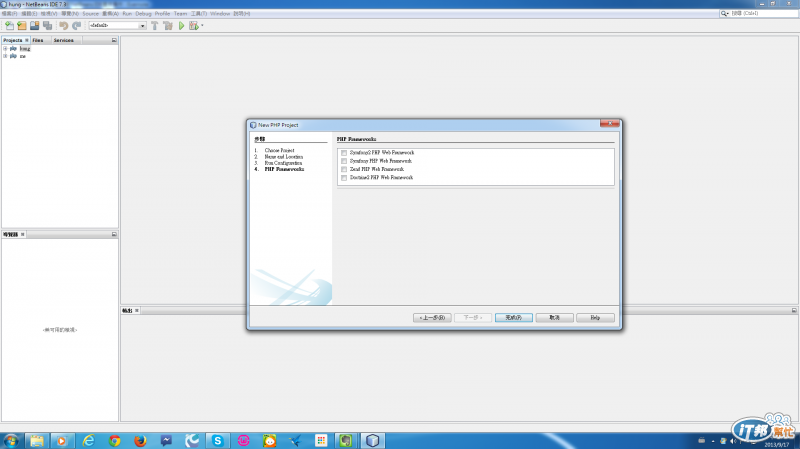Open the Window menu

220,14
